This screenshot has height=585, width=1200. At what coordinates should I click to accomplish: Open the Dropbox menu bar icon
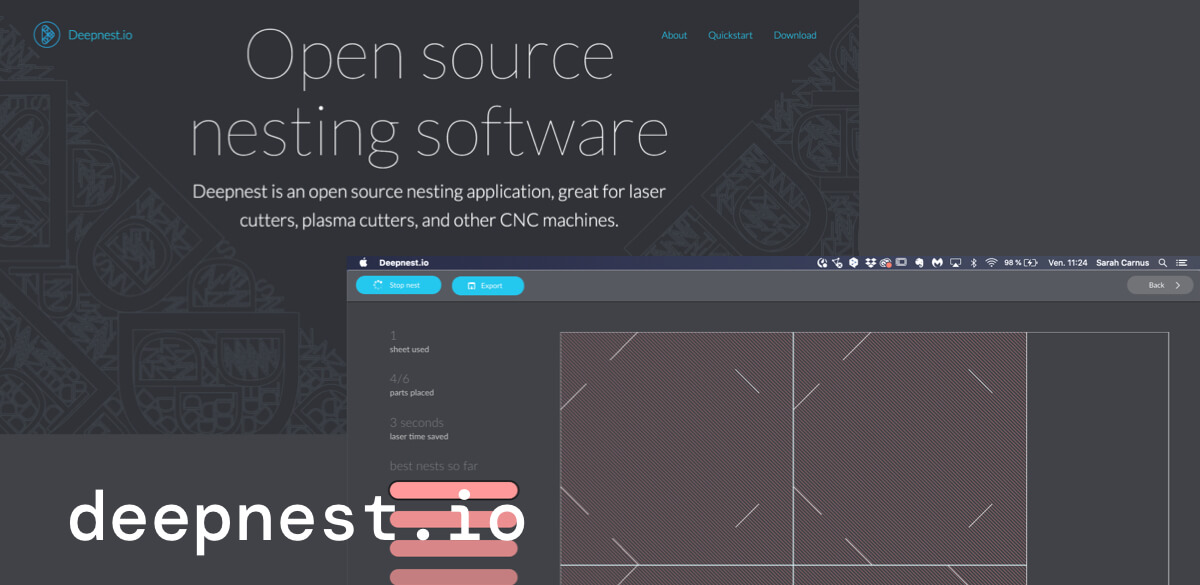[x=872, y=263]
